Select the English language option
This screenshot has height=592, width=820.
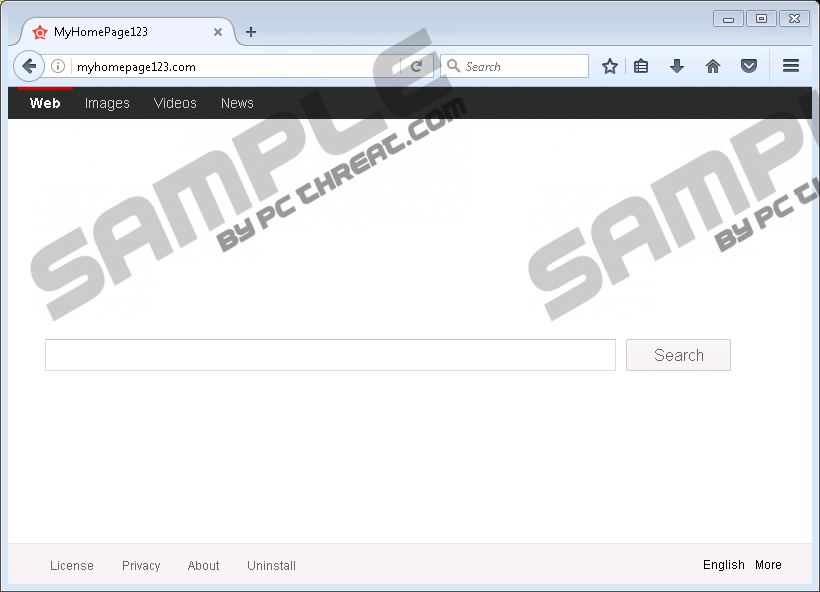point(723,565)
